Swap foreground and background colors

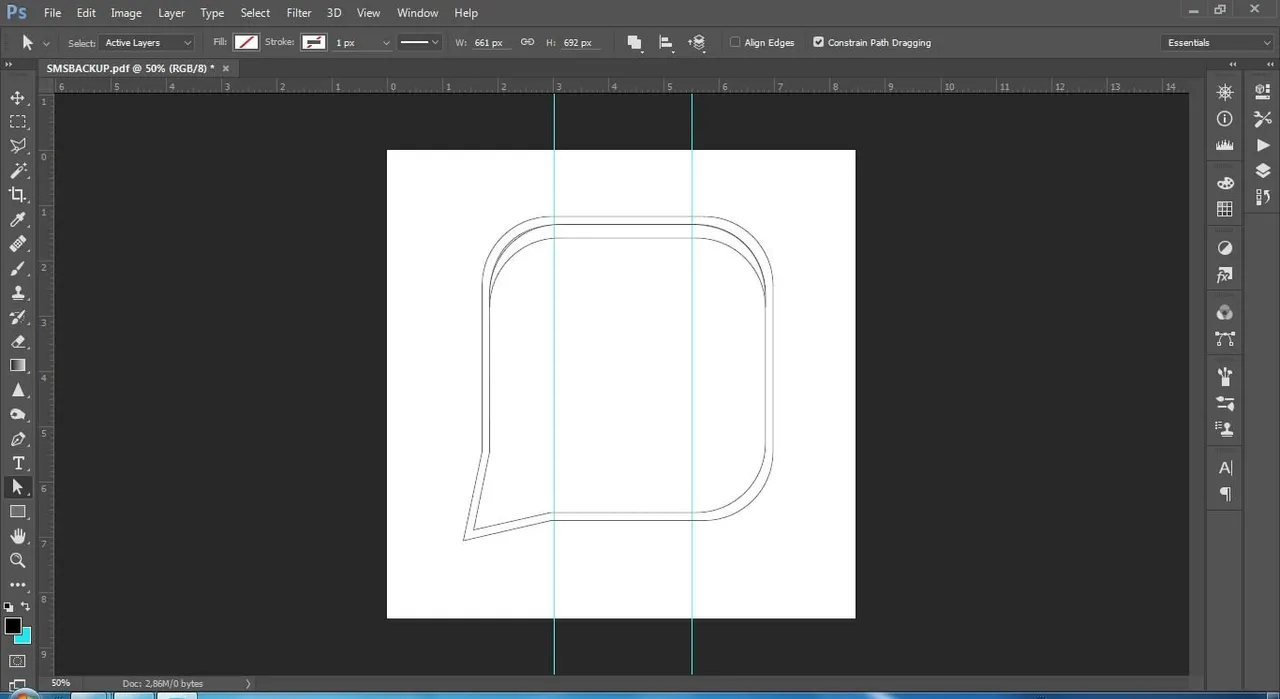(x=26, y=606)
